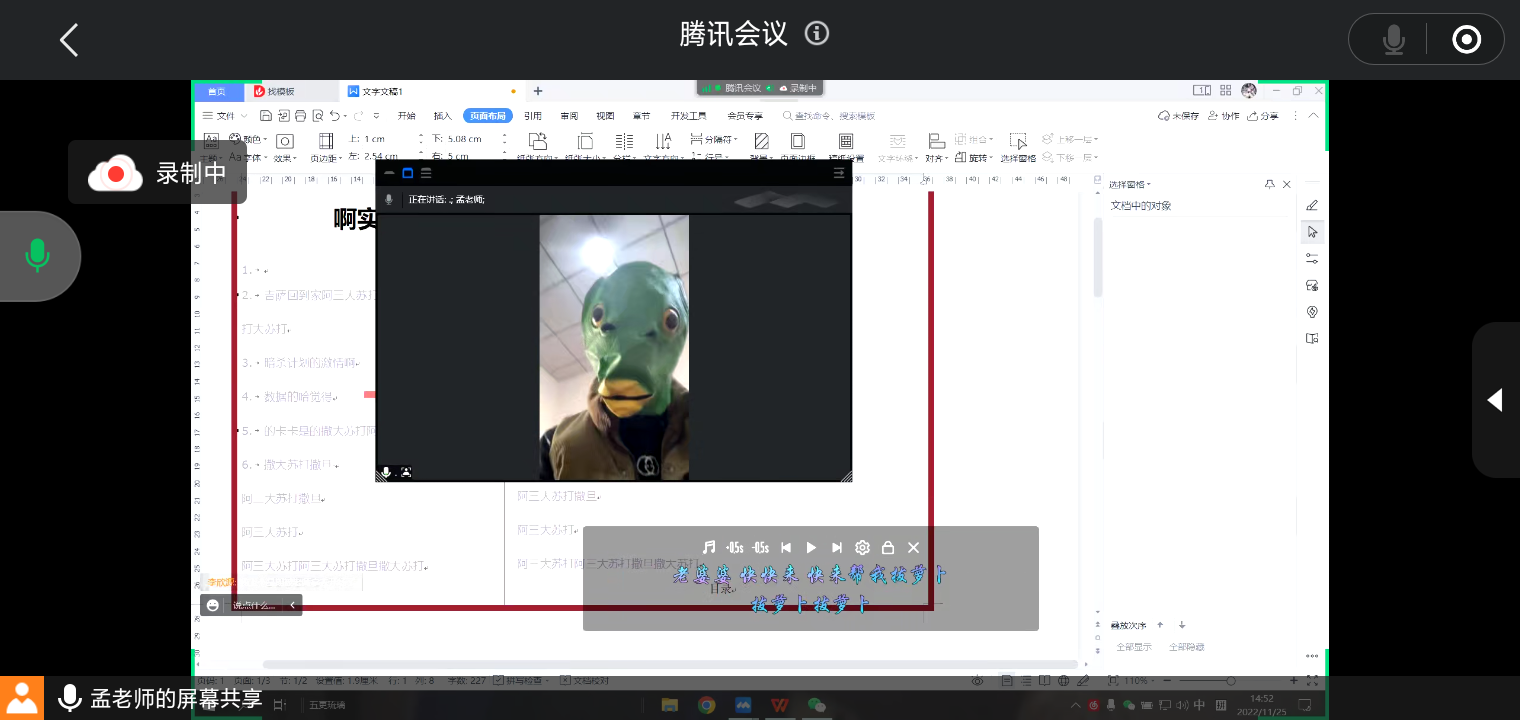Open Chrome from the taskbar

[707, 705]
